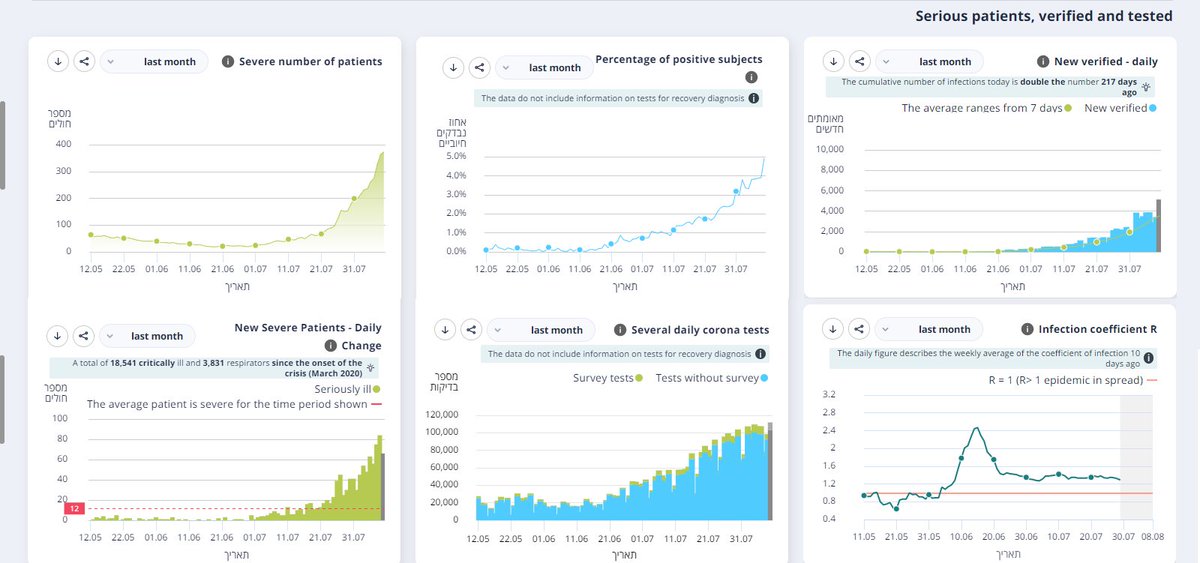Click info icon in corona tests data note
Image resolution: width=1200 pixels, height=563 pixels.
click(x=761, y=354)
